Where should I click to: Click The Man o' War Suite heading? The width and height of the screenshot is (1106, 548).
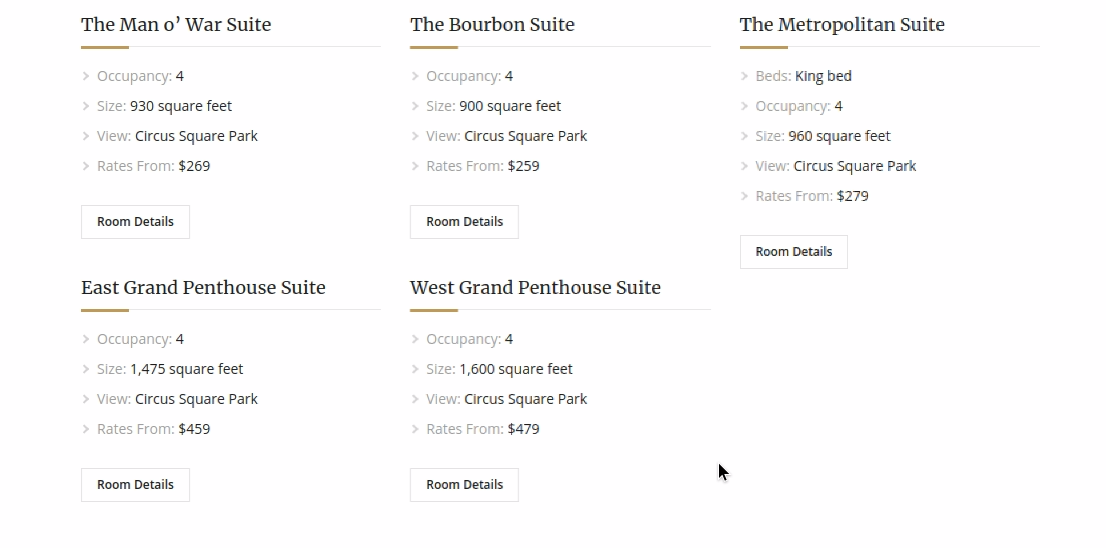pyautogui.click(x=176, y=25)
